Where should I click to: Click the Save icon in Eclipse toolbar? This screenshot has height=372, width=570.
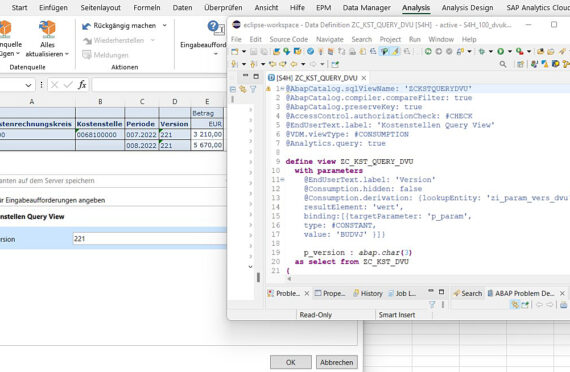coord(253,52)
